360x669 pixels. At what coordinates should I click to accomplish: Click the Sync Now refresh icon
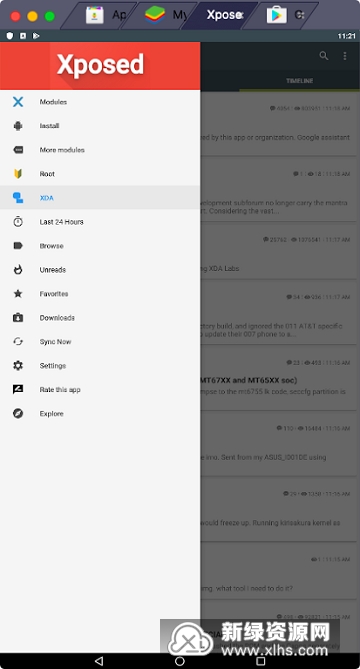tap(18, 341)
